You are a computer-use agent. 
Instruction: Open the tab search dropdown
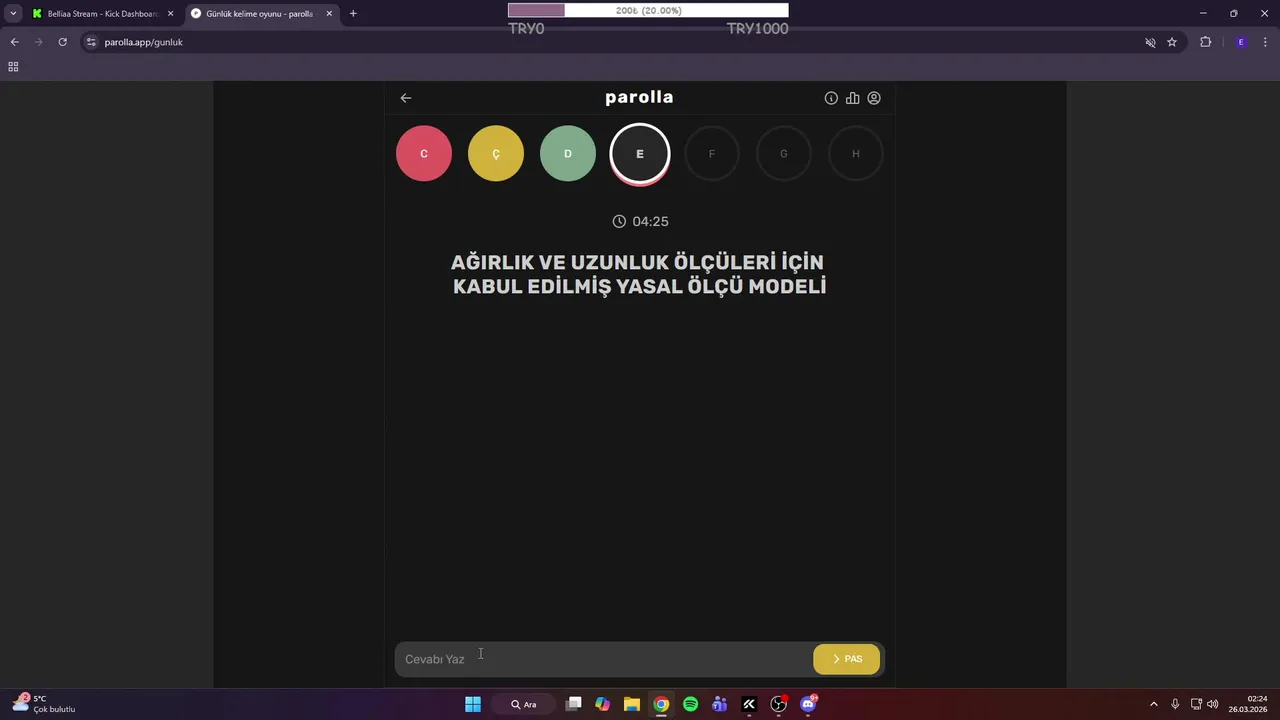point(13,14)
